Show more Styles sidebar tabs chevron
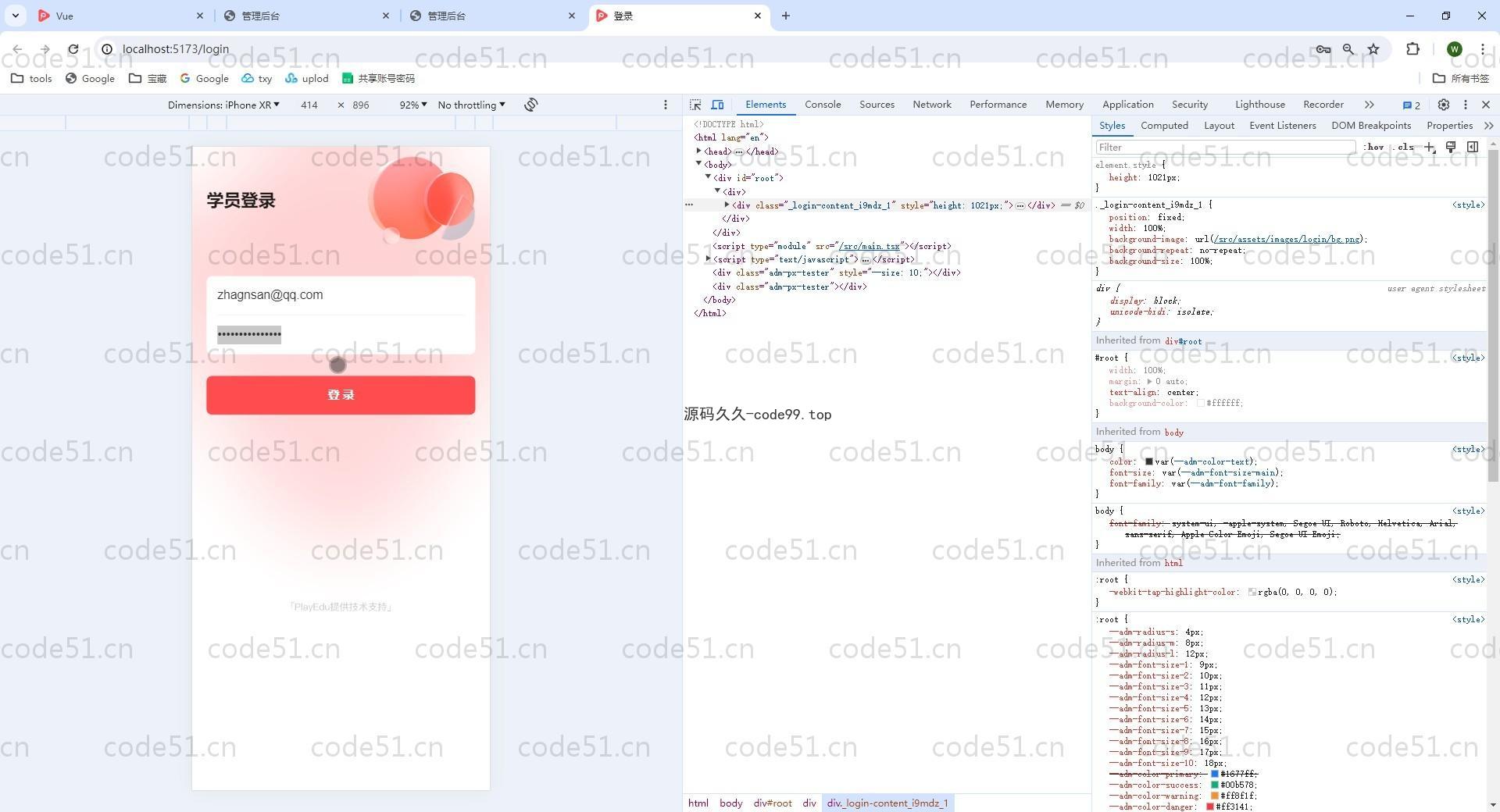 1488,126
